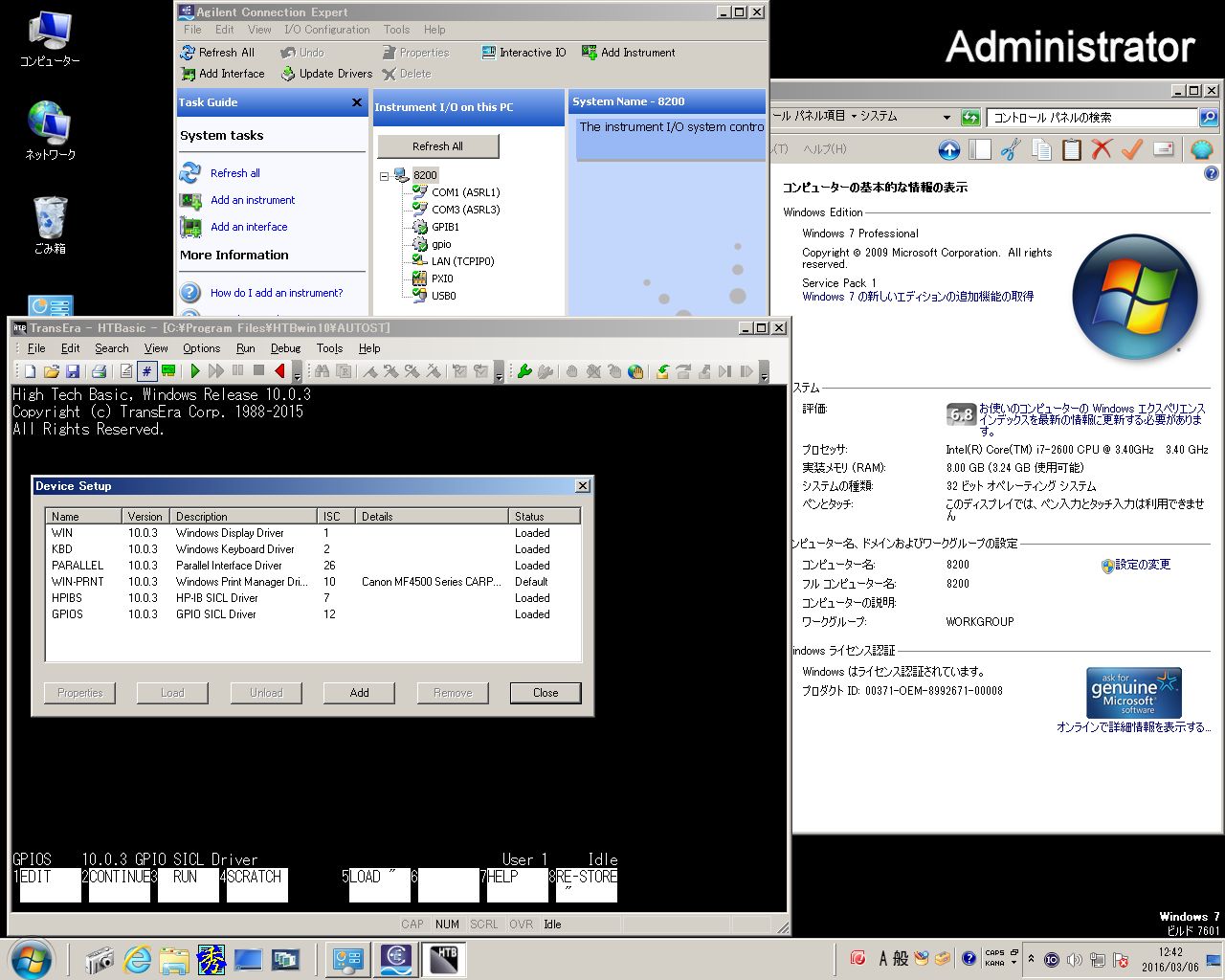Open the Tools menu in Agilent Connection Expert
1225x980 pixels.
[x=396, y=30]
